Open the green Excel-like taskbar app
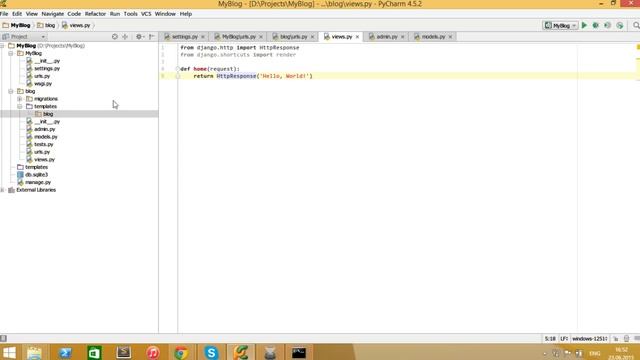Screen dimensions: 640x360 pyautogui.click(x=94, y=353)
